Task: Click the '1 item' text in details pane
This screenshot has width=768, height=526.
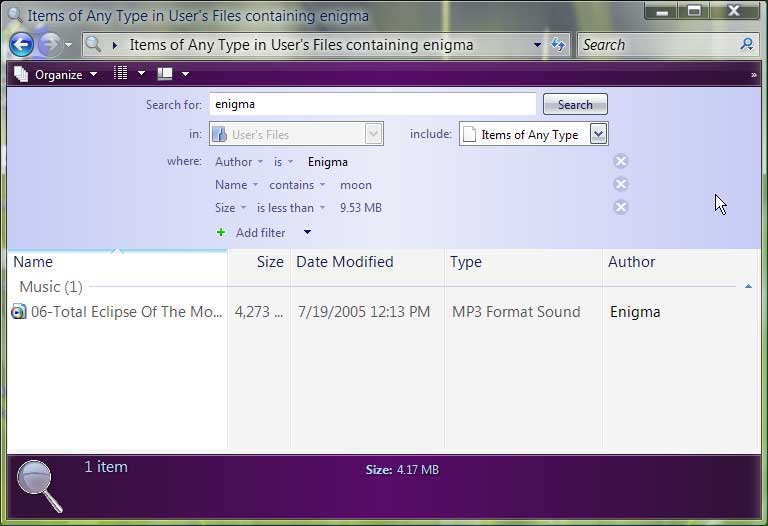Action: point(106,467)
